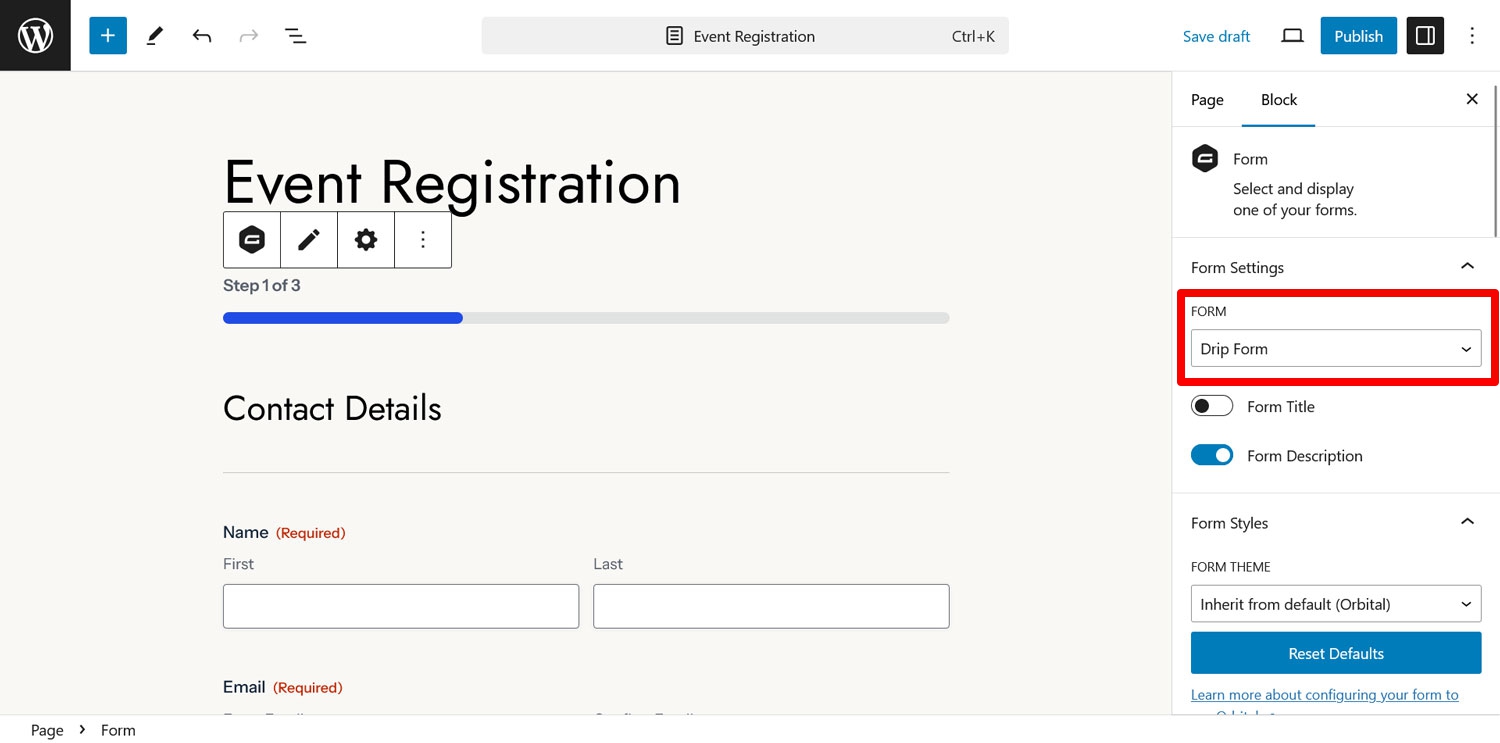The image size is (1500, 743).
Task: Open the Form Theme dropdown
Action: [1336, 604]
